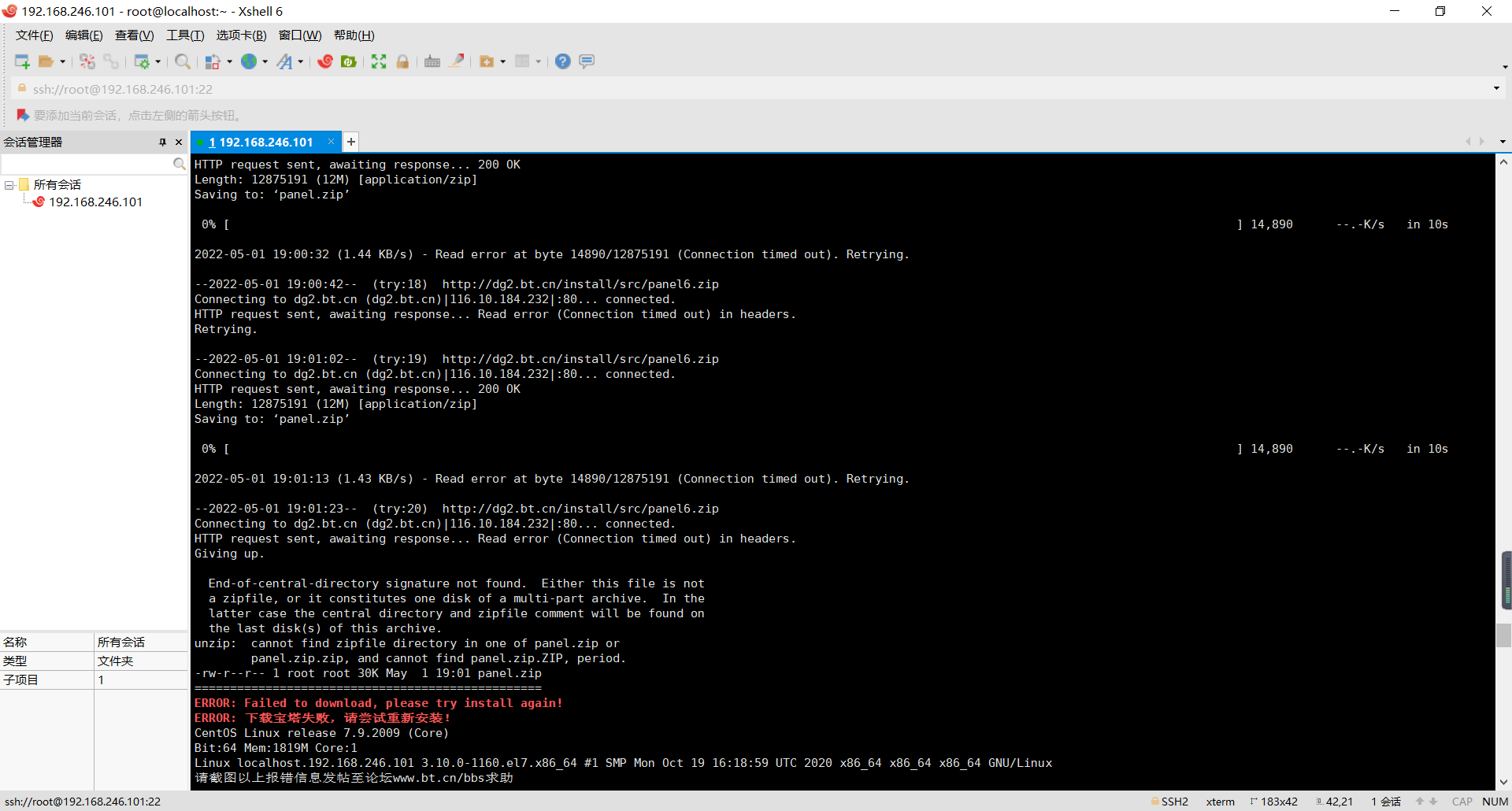This screenshot has width=1512, height=811.
Task: Open the 窗口(W) menu
Action: 300,35
